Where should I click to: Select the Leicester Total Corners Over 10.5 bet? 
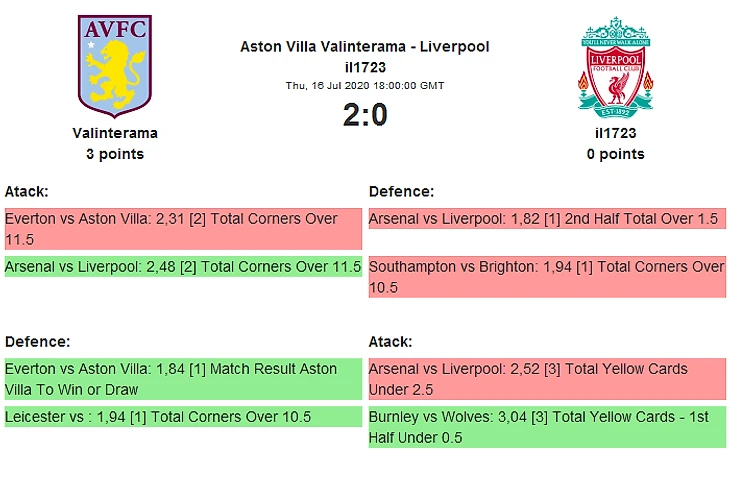point(182,417)
